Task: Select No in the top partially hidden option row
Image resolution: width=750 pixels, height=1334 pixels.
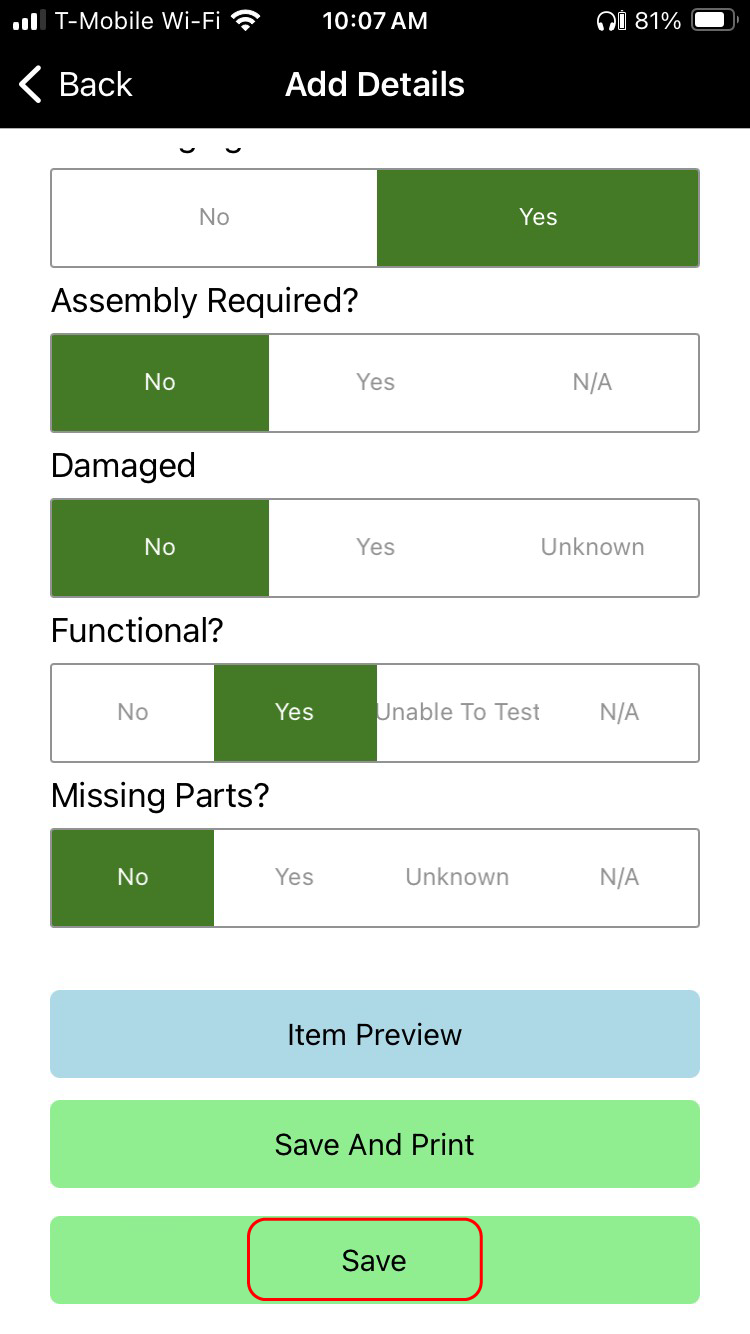Action: click(x=214, y=217)
